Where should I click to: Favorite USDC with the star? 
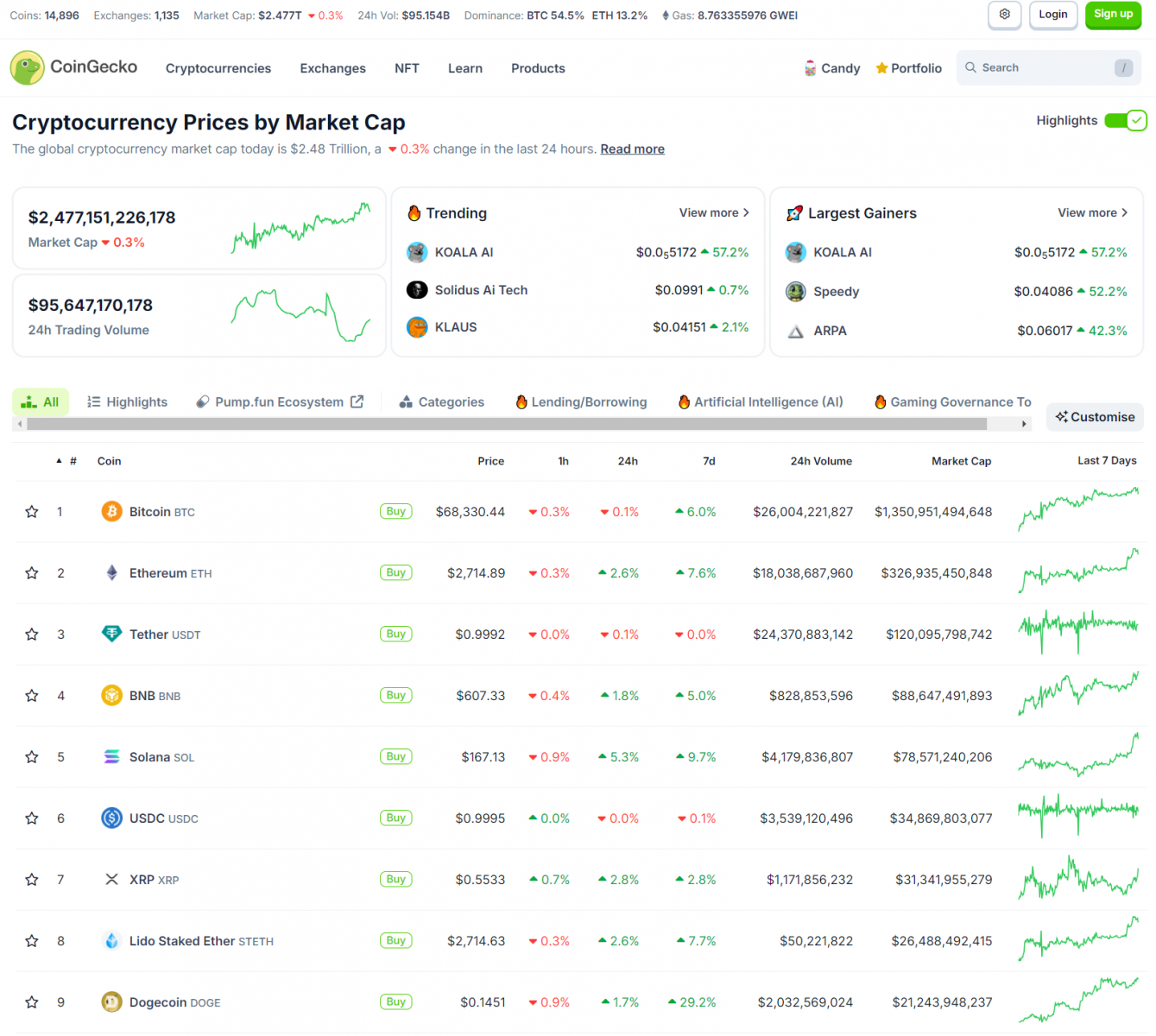click(x=32, y=818)
